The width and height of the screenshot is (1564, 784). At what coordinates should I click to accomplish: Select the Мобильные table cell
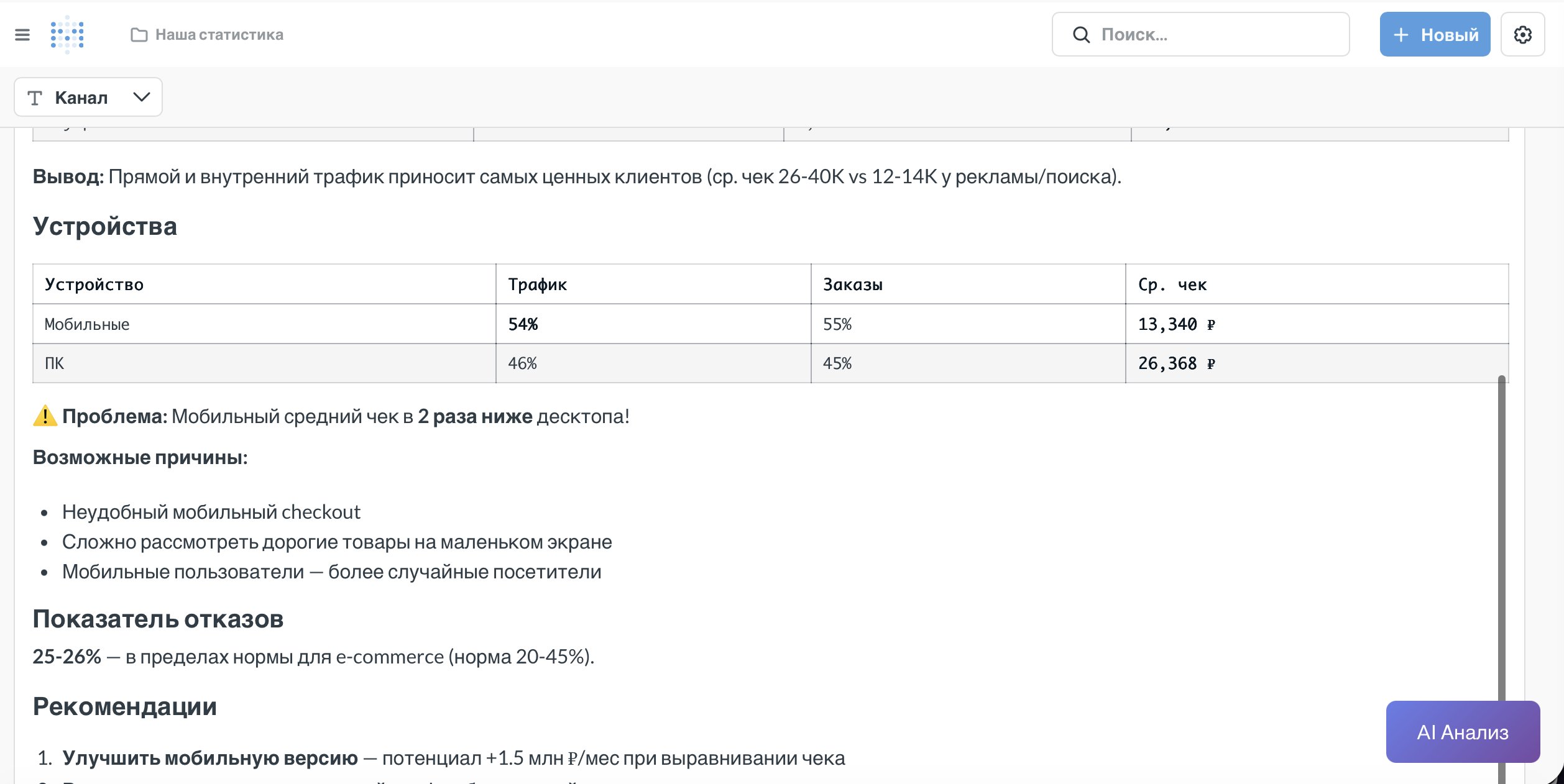87,324
